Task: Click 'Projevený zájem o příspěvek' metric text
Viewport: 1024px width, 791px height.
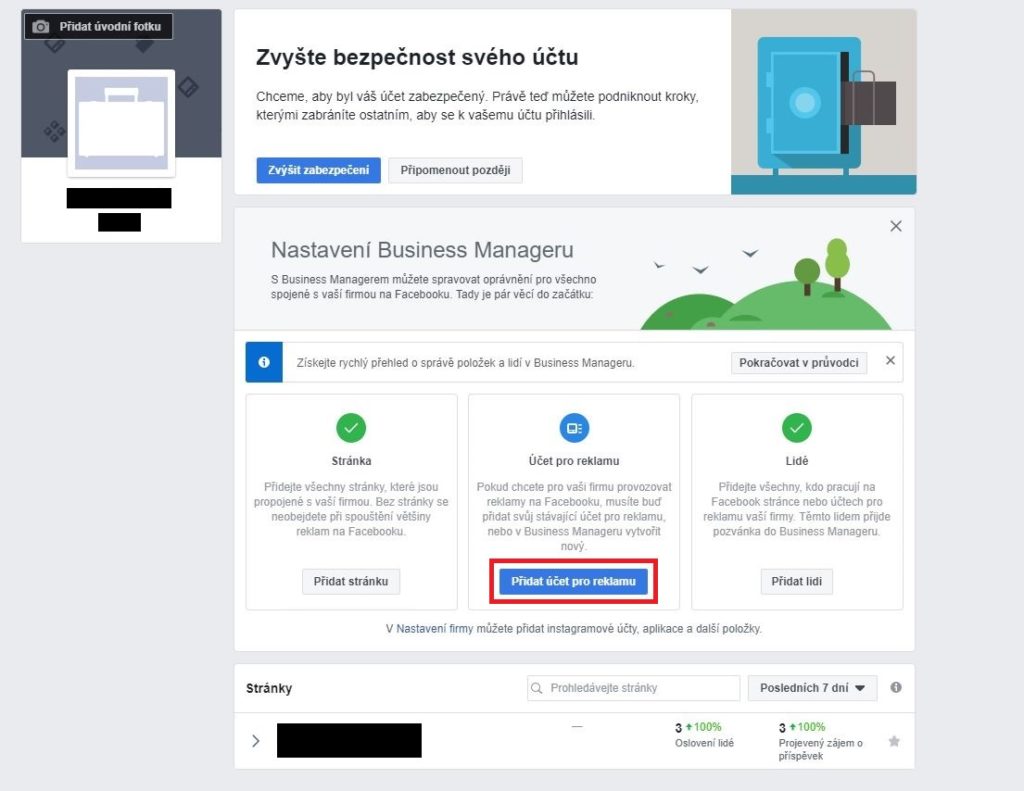Action: pyautogui.click(x=820, y=749)
